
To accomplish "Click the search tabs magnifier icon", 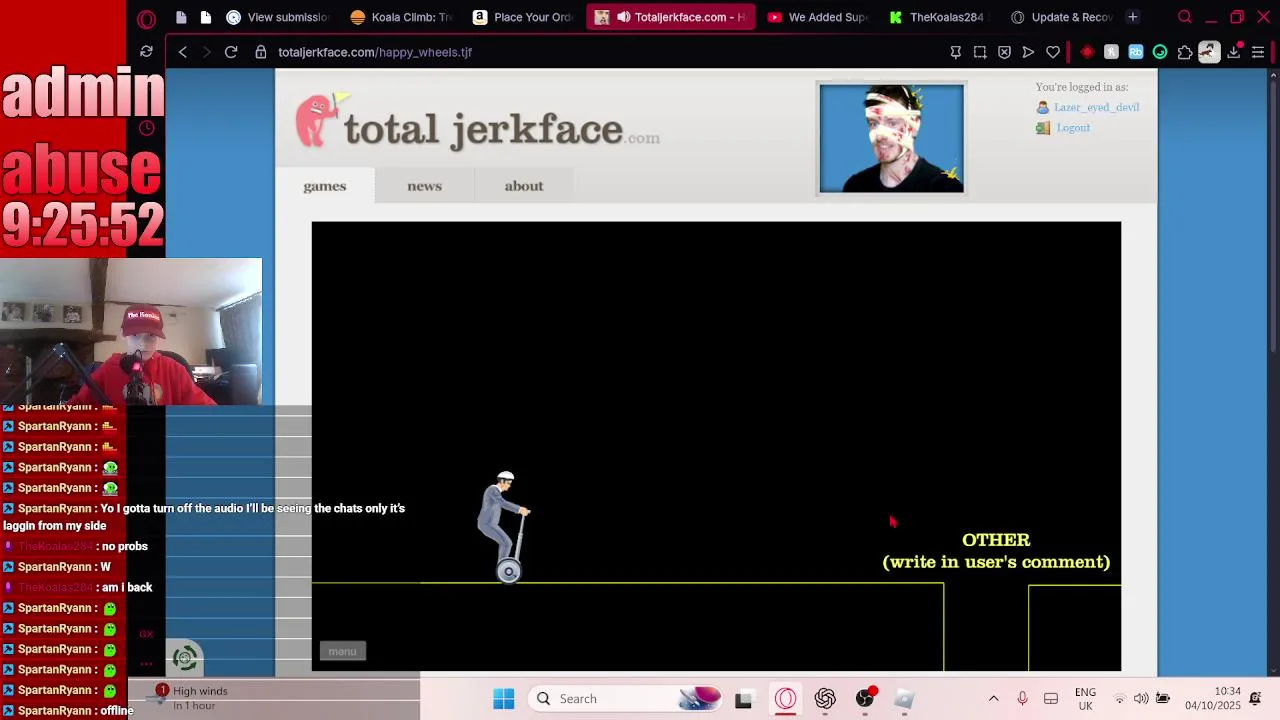I will 1185,17.
